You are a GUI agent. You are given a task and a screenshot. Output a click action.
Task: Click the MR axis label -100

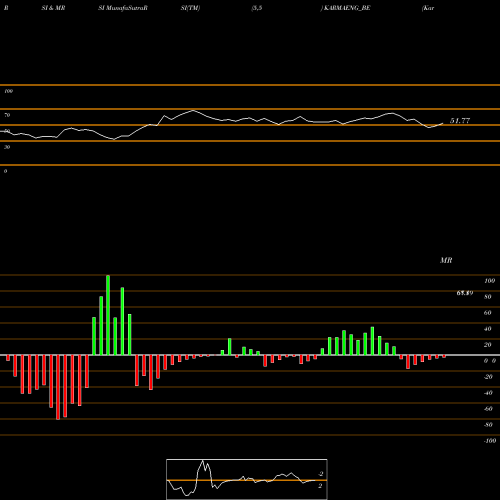tap(490, 441)
